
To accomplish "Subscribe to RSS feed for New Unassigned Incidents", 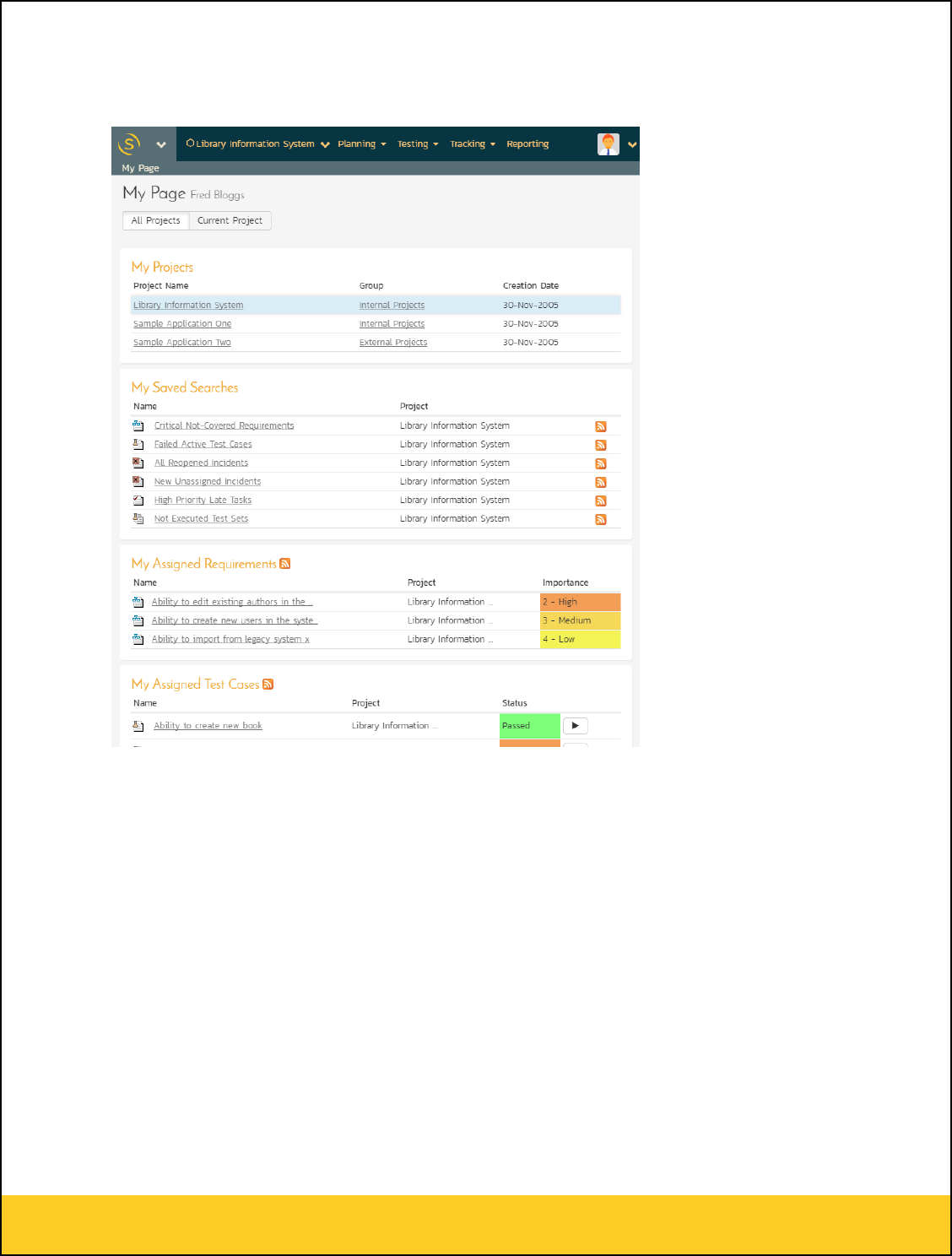I will coord(601,483).
